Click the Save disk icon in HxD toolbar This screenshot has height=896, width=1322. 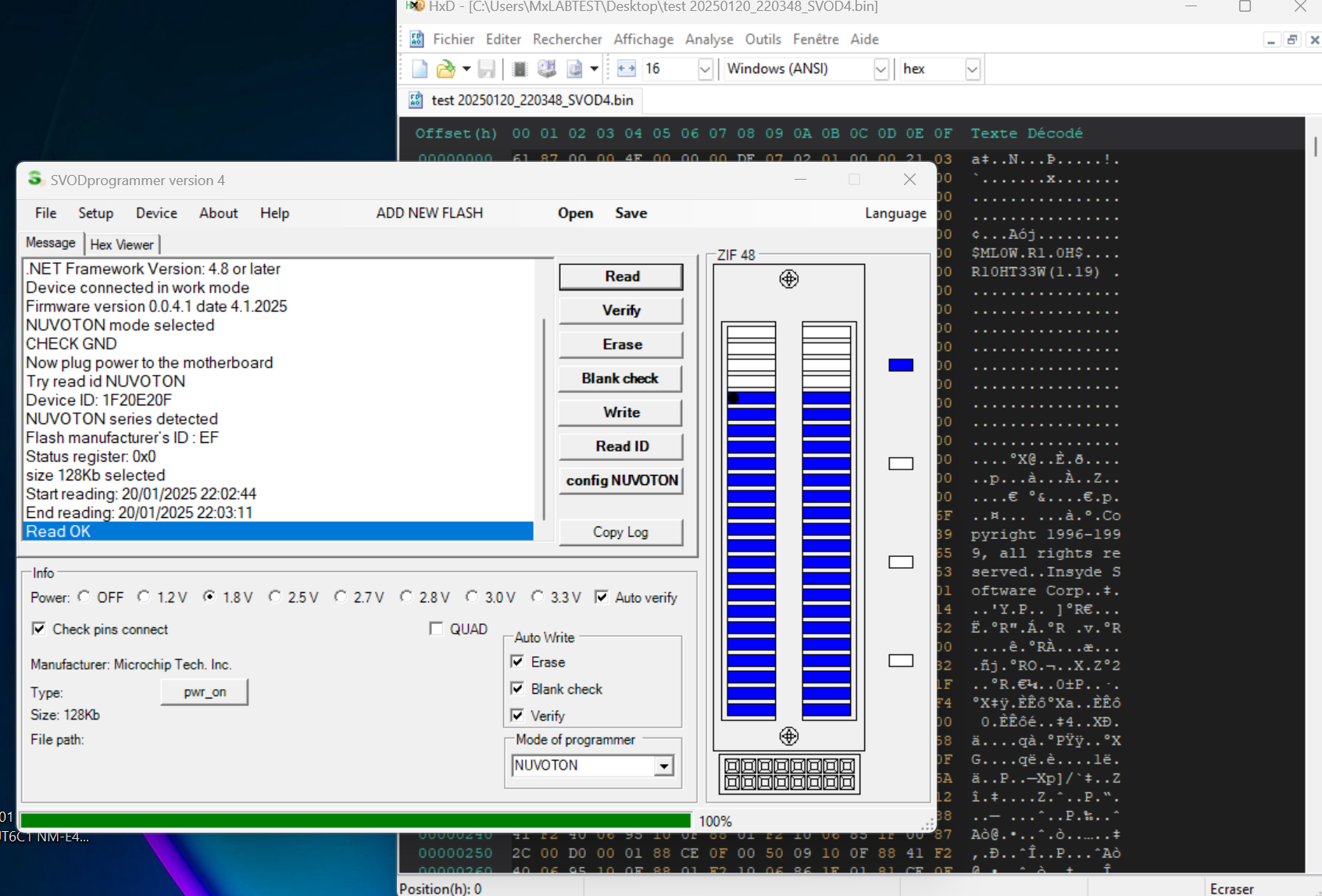coord(487,69)
